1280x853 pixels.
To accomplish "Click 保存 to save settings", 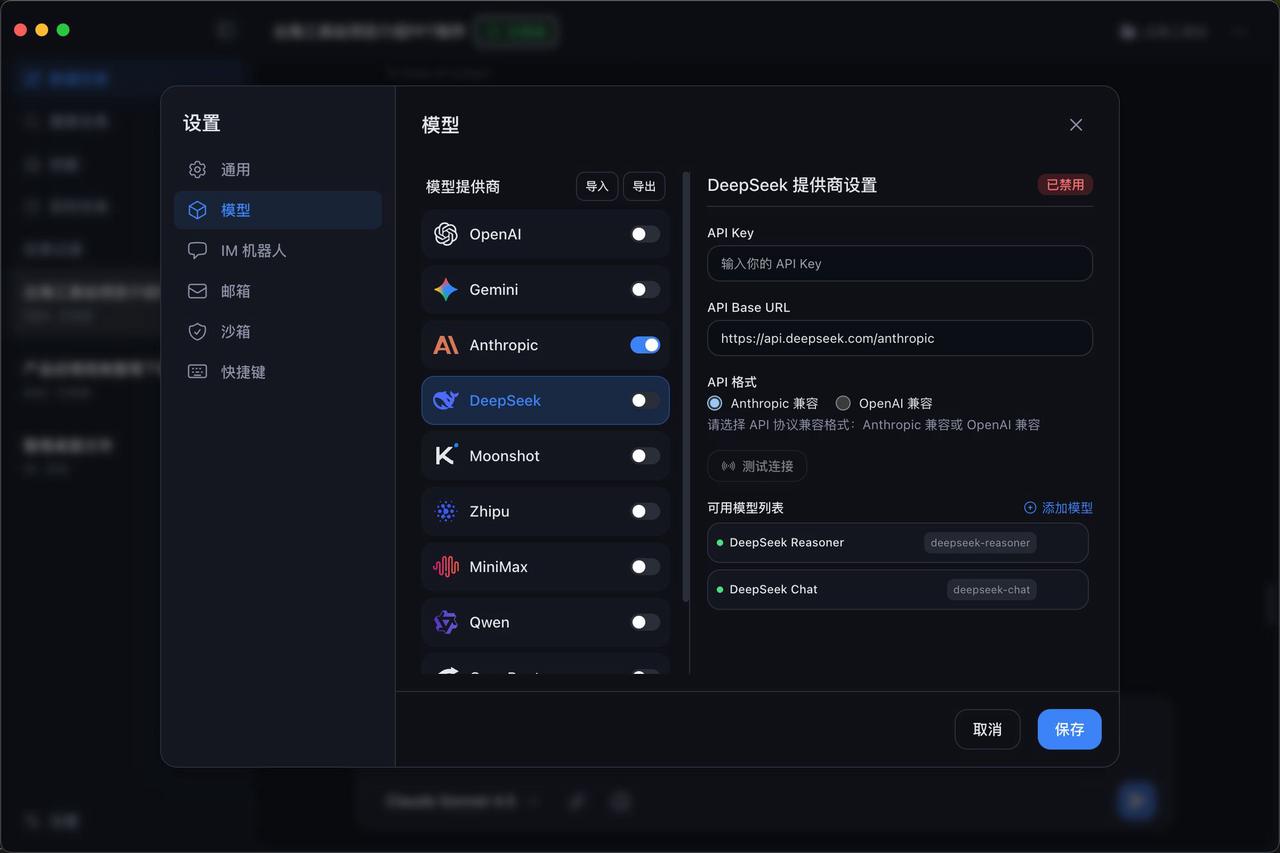I will 1069,729.
